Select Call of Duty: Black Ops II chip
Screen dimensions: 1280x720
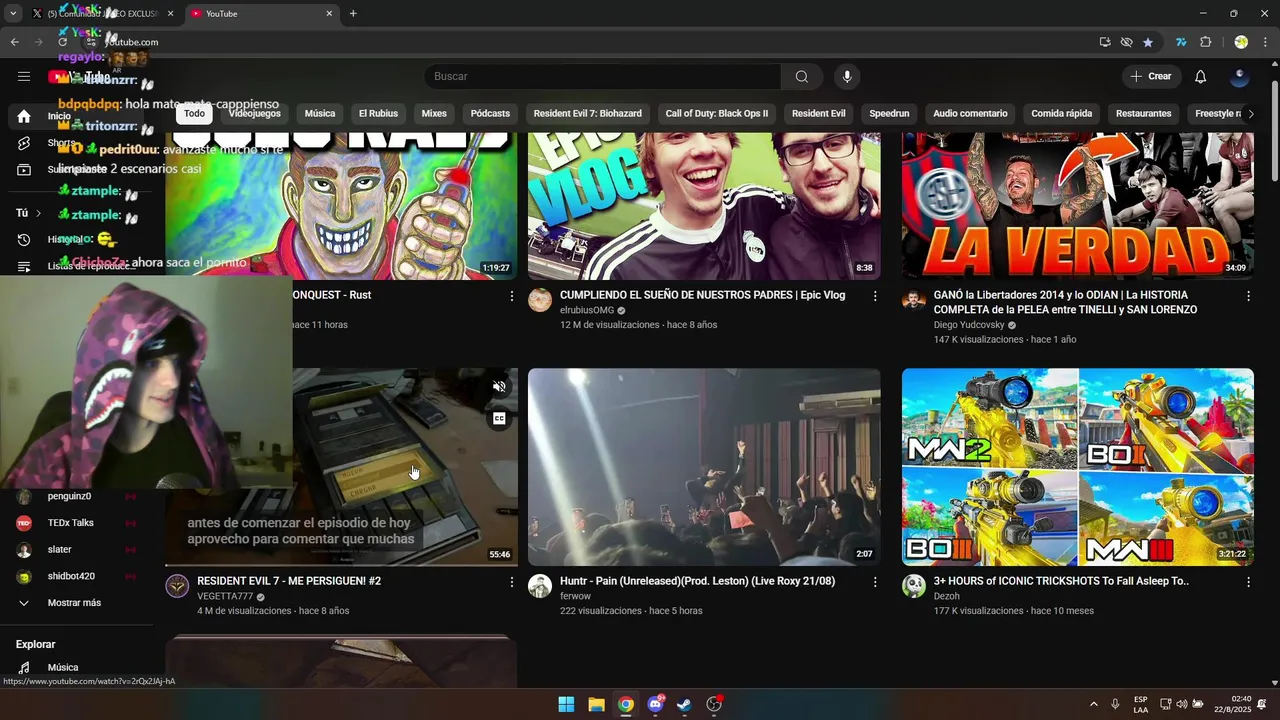[717, 114]
